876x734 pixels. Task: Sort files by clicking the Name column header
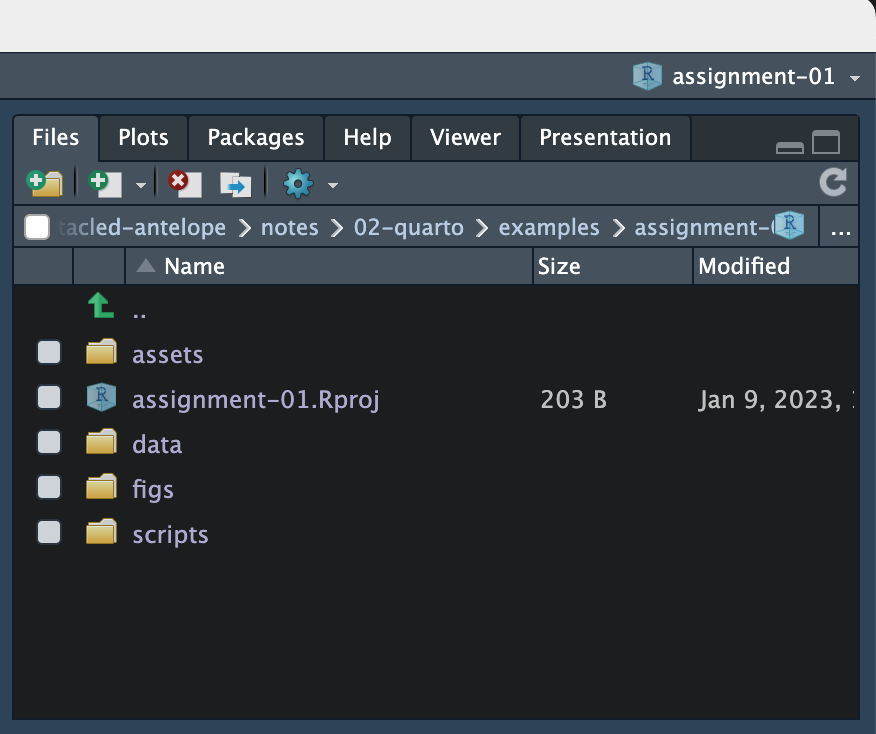(195, 266)
